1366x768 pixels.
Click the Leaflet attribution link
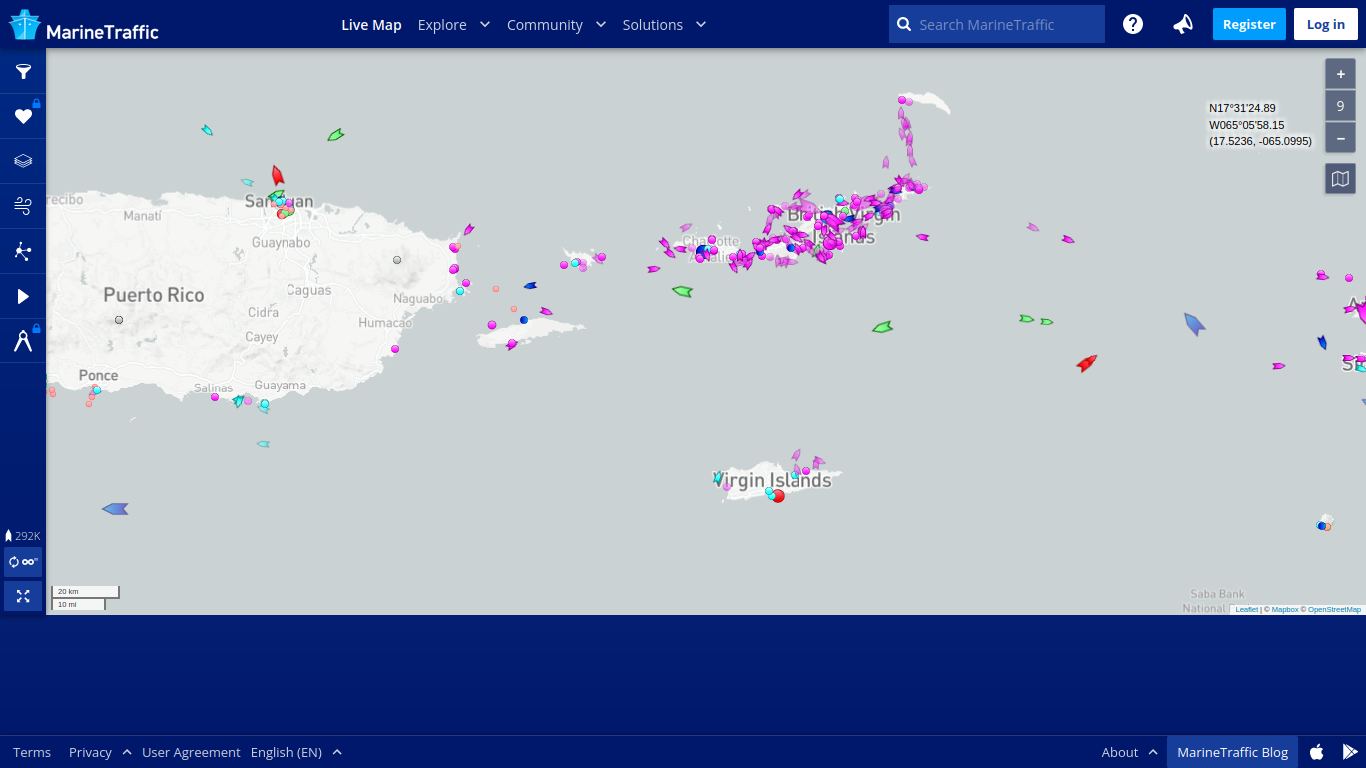[x=1246, y=609]
